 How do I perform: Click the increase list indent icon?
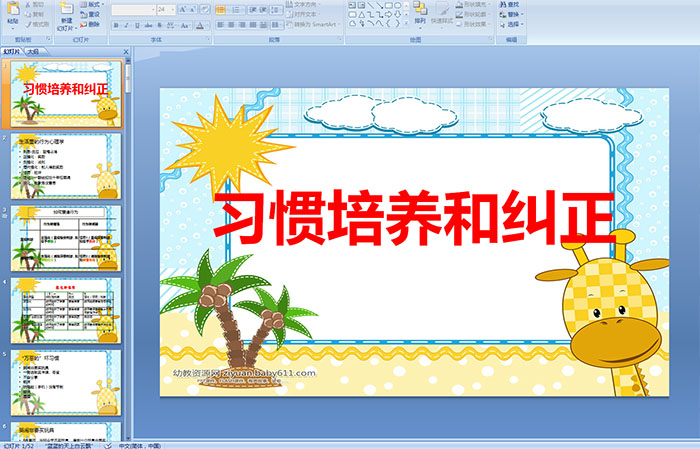[263, 10]
